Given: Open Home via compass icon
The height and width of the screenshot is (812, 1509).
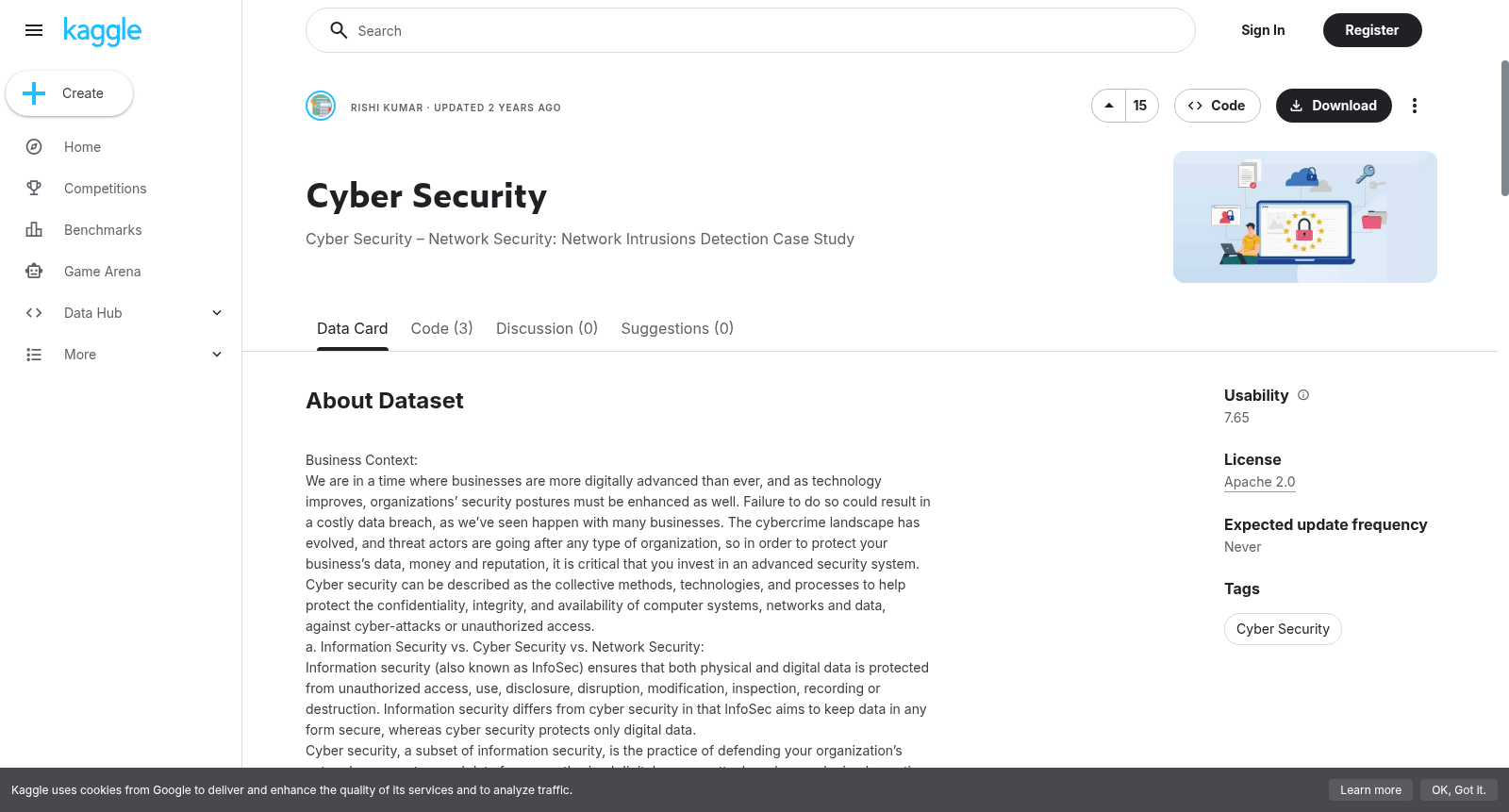Looking at the screenshot, I should point(34,147).
